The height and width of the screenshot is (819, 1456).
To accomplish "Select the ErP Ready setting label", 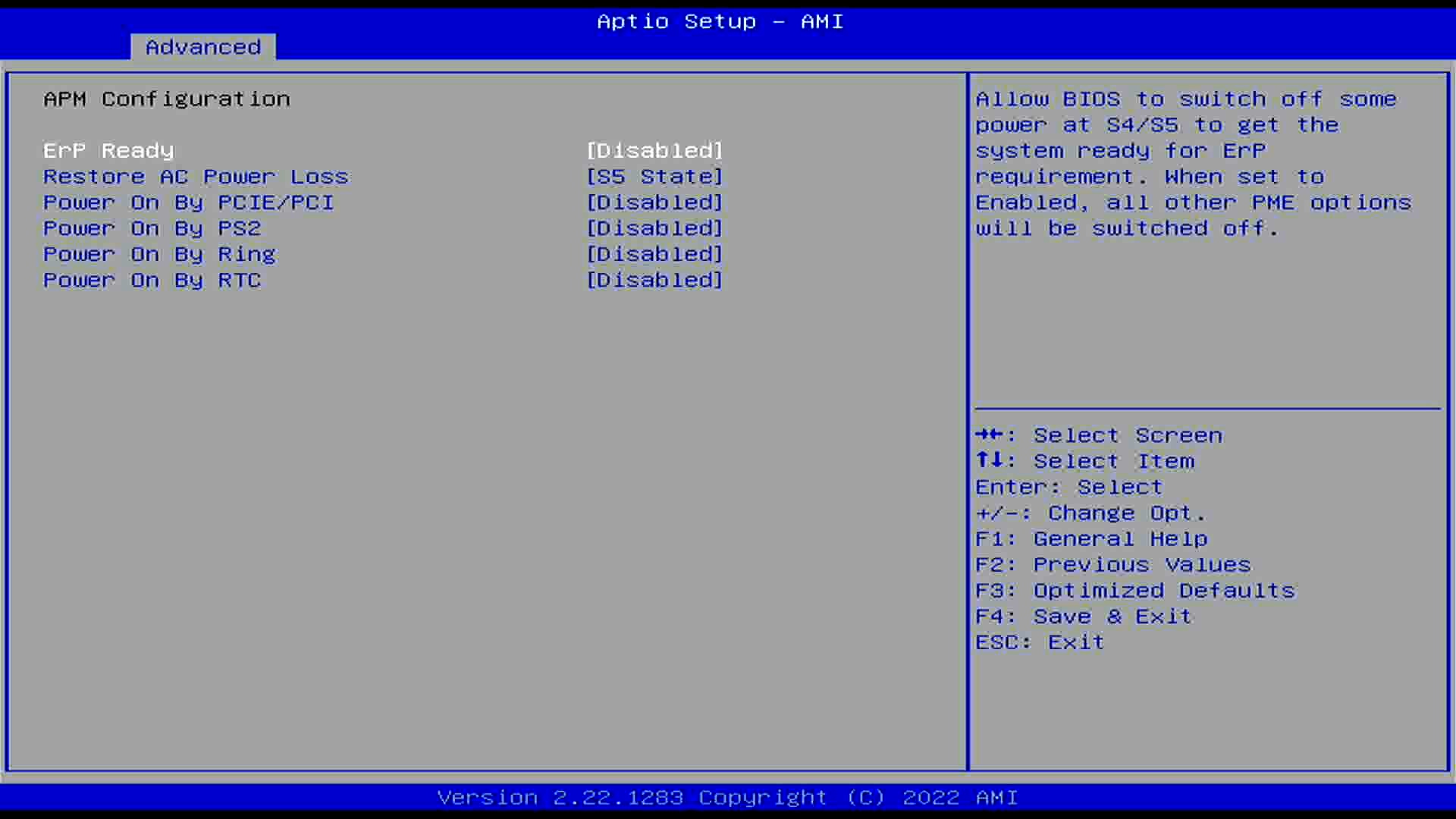I will click(x=108, y=151).
